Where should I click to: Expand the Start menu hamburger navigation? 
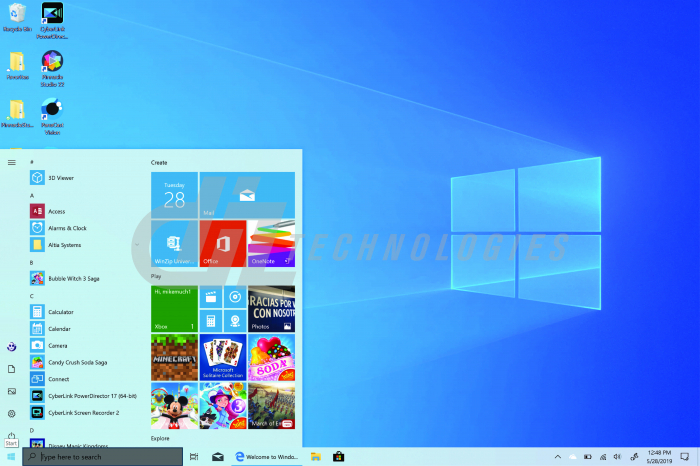(x=11, y=161)
